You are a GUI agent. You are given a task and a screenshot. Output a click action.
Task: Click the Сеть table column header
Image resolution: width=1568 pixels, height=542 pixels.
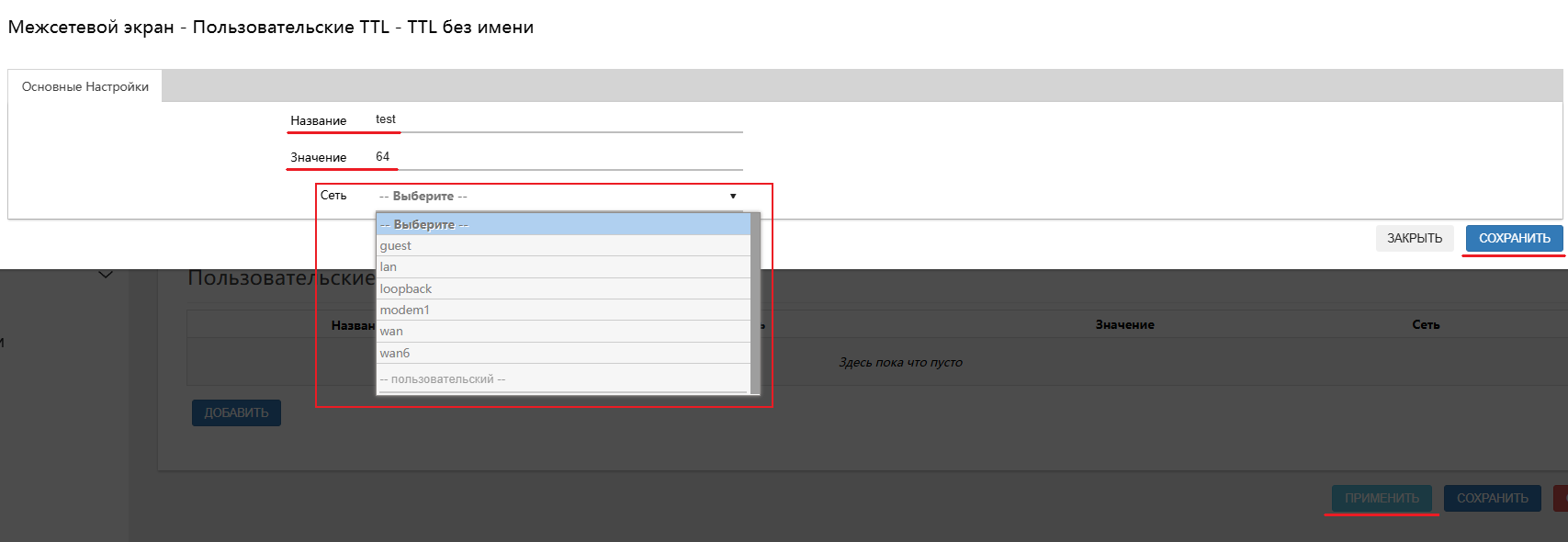pos(1426,324)
